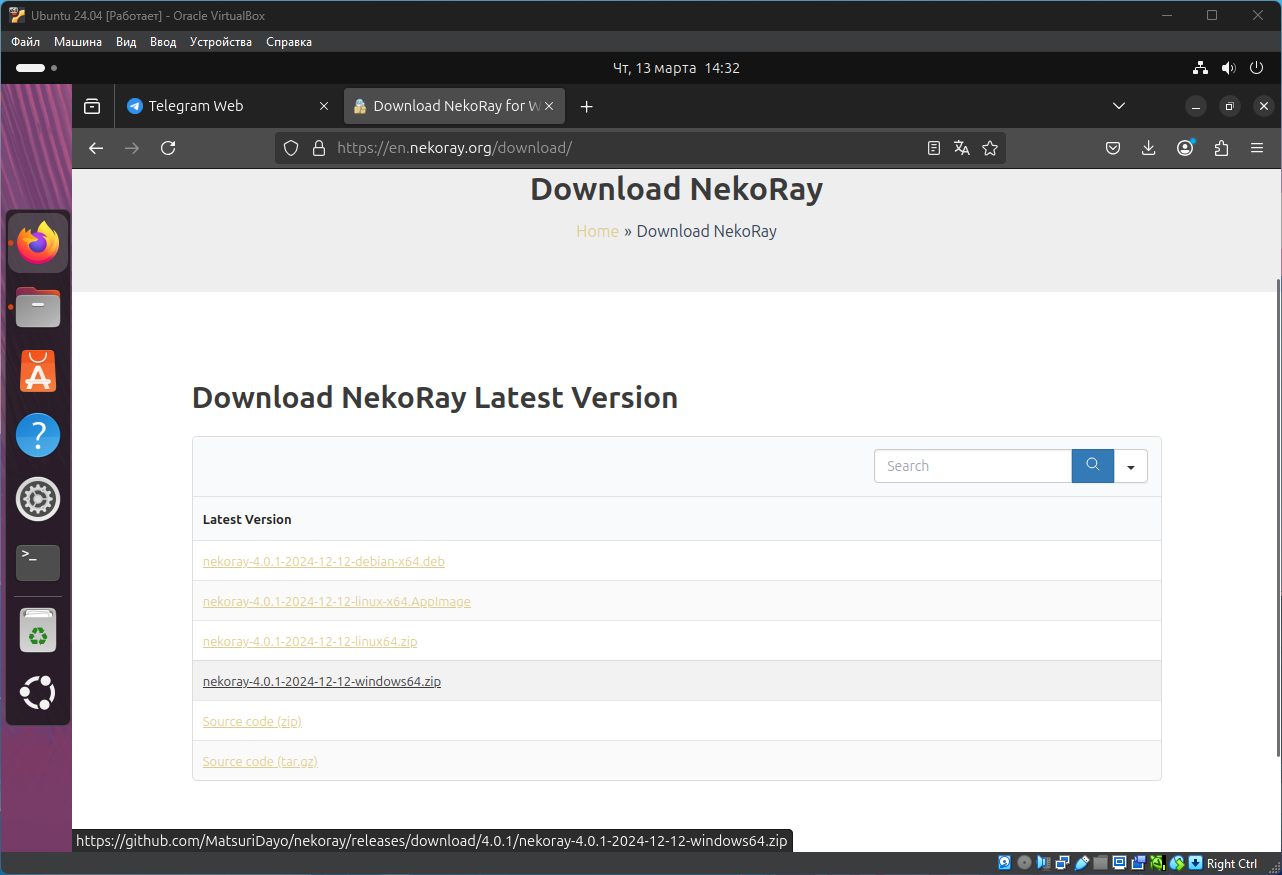Switch to the Telegram Web tab
The width and height of the screenshot is (1282, 875).
pos(228,106)
